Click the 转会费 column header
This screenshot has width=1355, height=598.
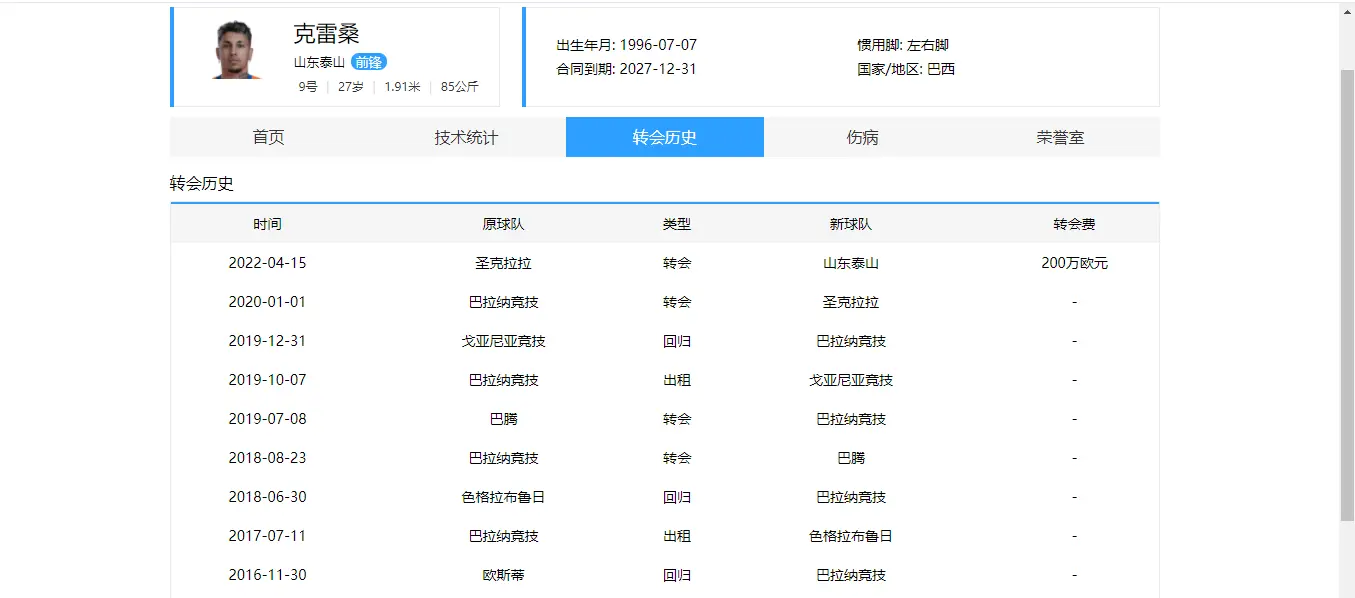1074,223
